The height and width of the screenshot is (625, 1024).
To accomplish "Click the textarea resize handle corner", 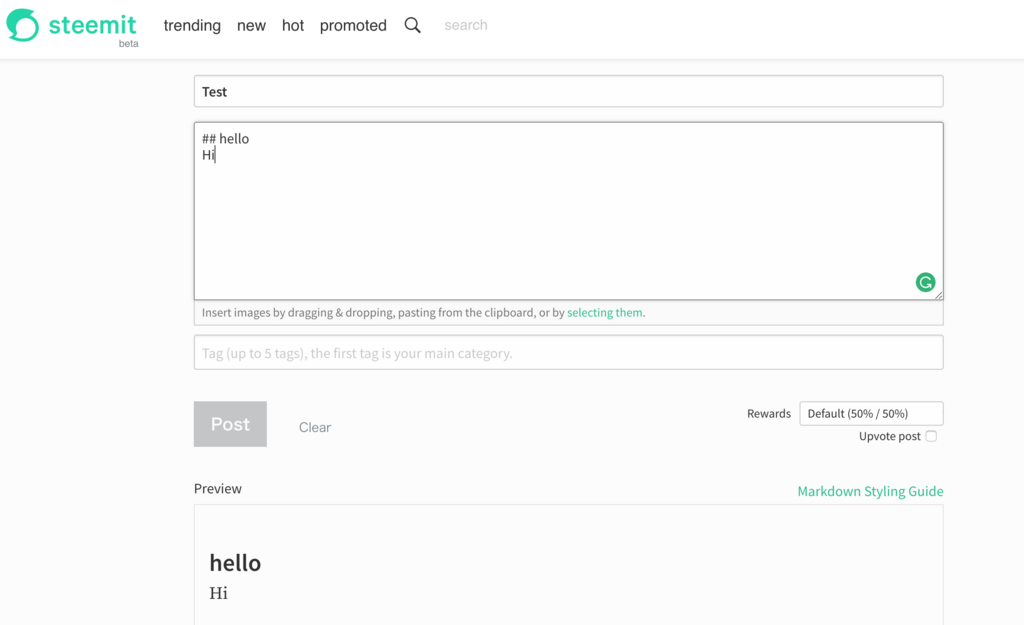I will coord(938,295).
